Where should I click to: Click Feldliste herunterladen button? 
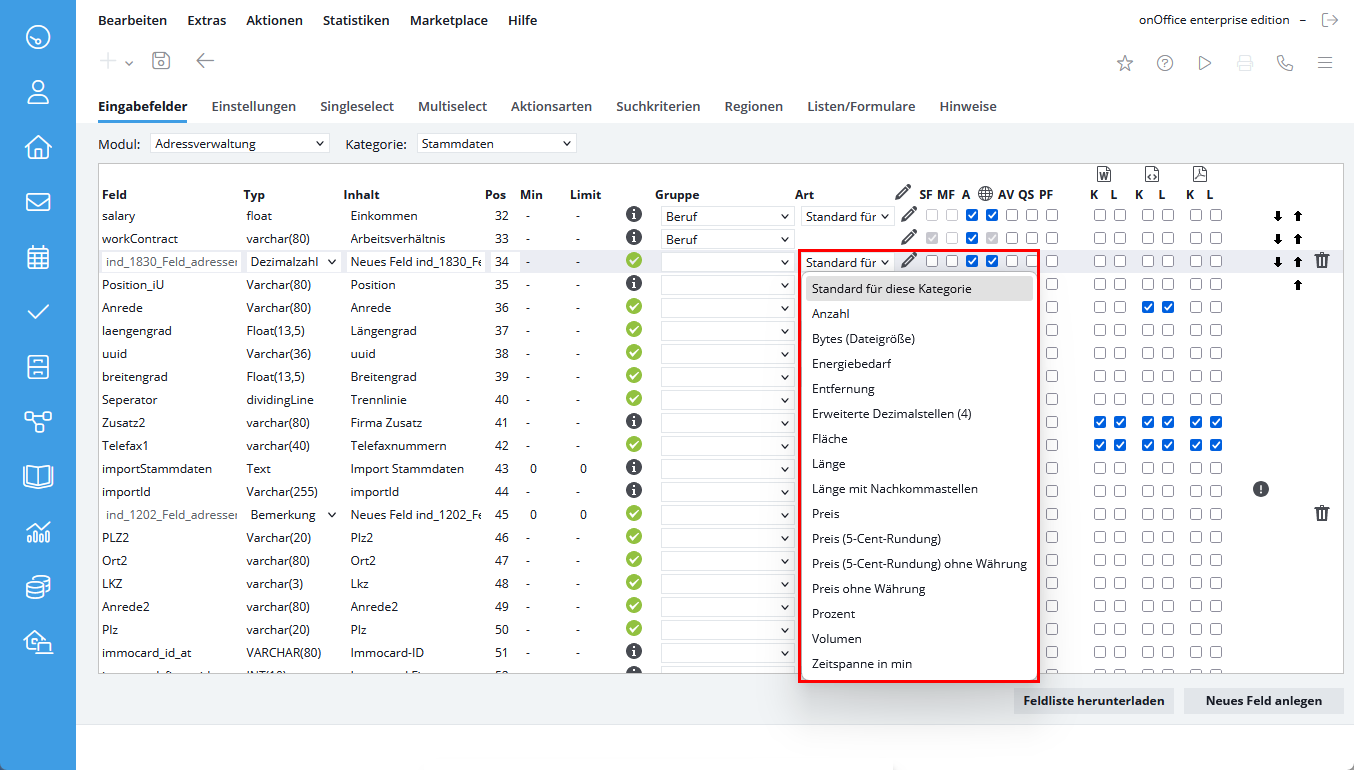(x=1094, y=701)
